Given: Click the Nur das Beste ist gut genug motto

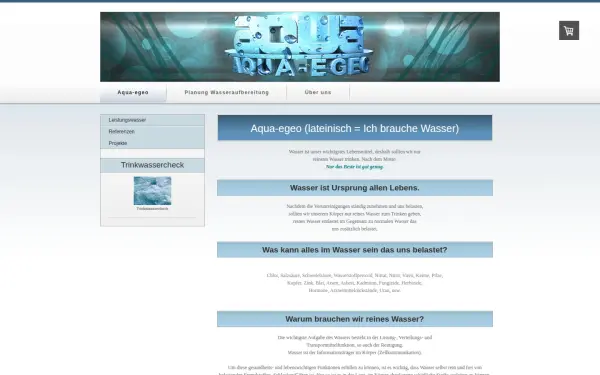Looking at the screenshot, I should pos(354,167).
